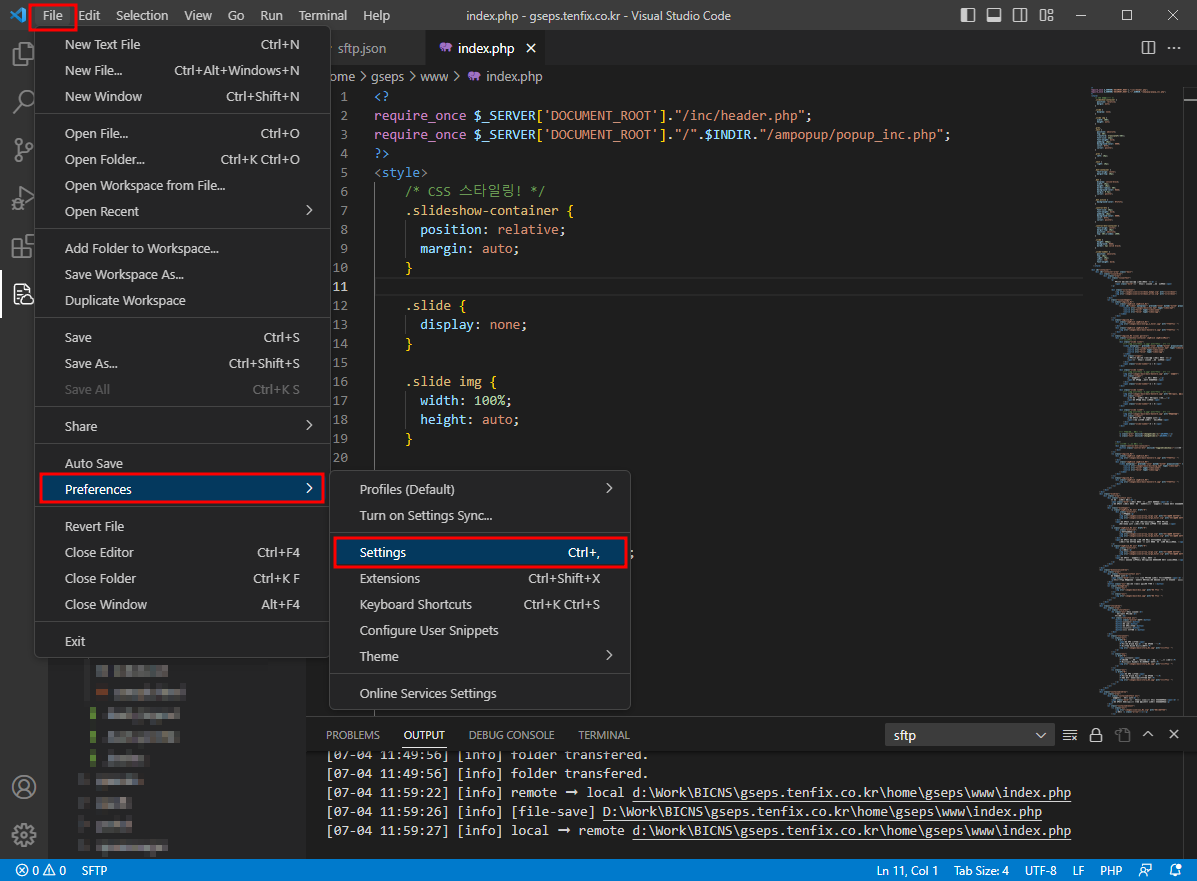
Task: Choose Configure User Snippets entry
Action: click(479, 631)
